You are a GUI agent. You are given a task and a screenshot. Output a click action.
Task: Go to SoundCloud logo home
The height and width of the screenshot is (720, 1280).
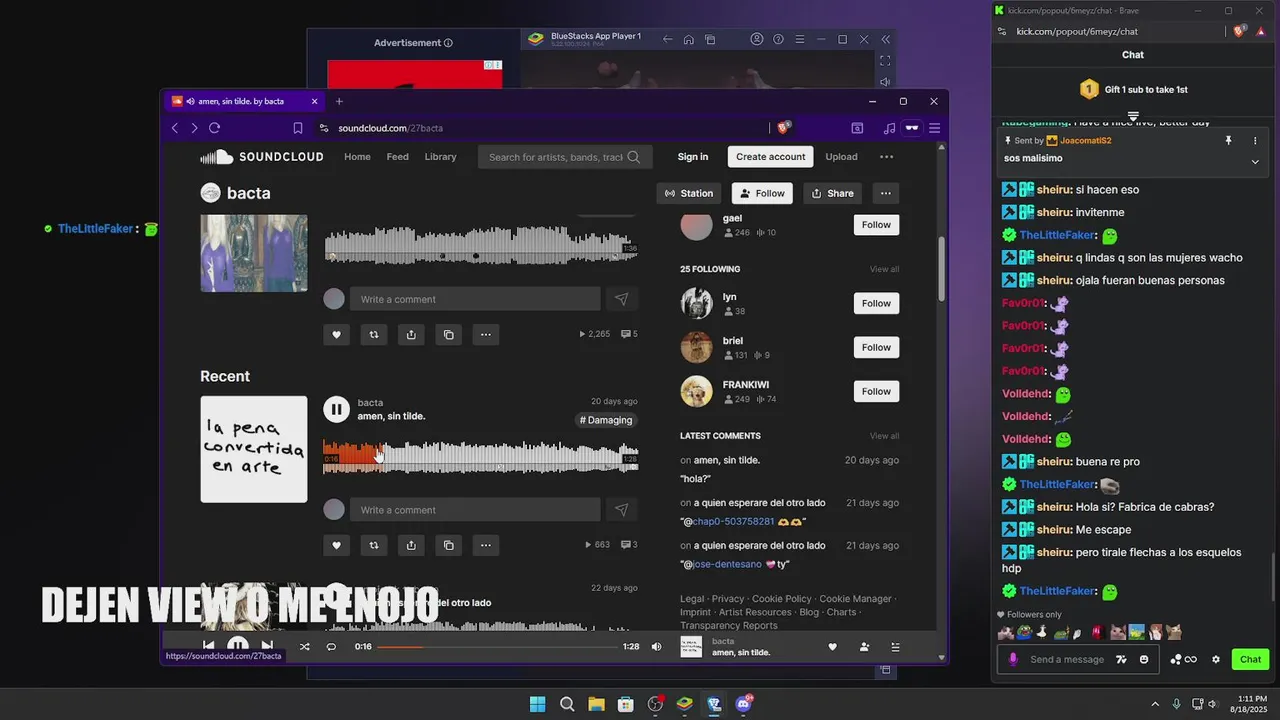tap(262, 157)
